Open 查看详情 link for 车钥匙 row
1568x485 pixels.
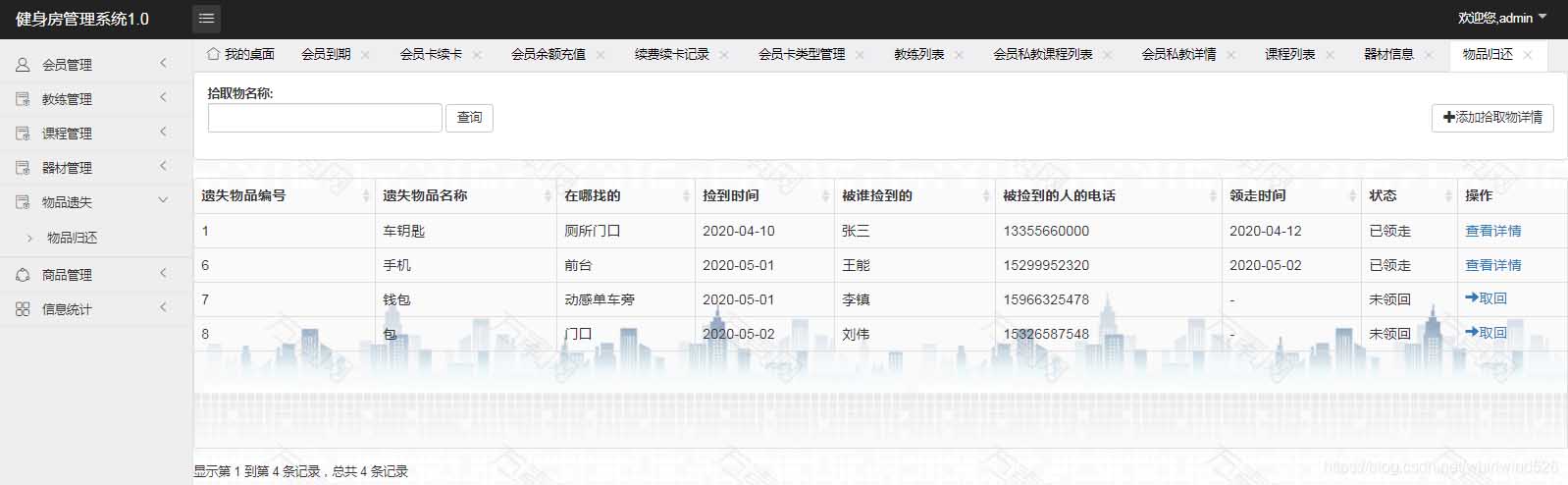coord(1492,231)
